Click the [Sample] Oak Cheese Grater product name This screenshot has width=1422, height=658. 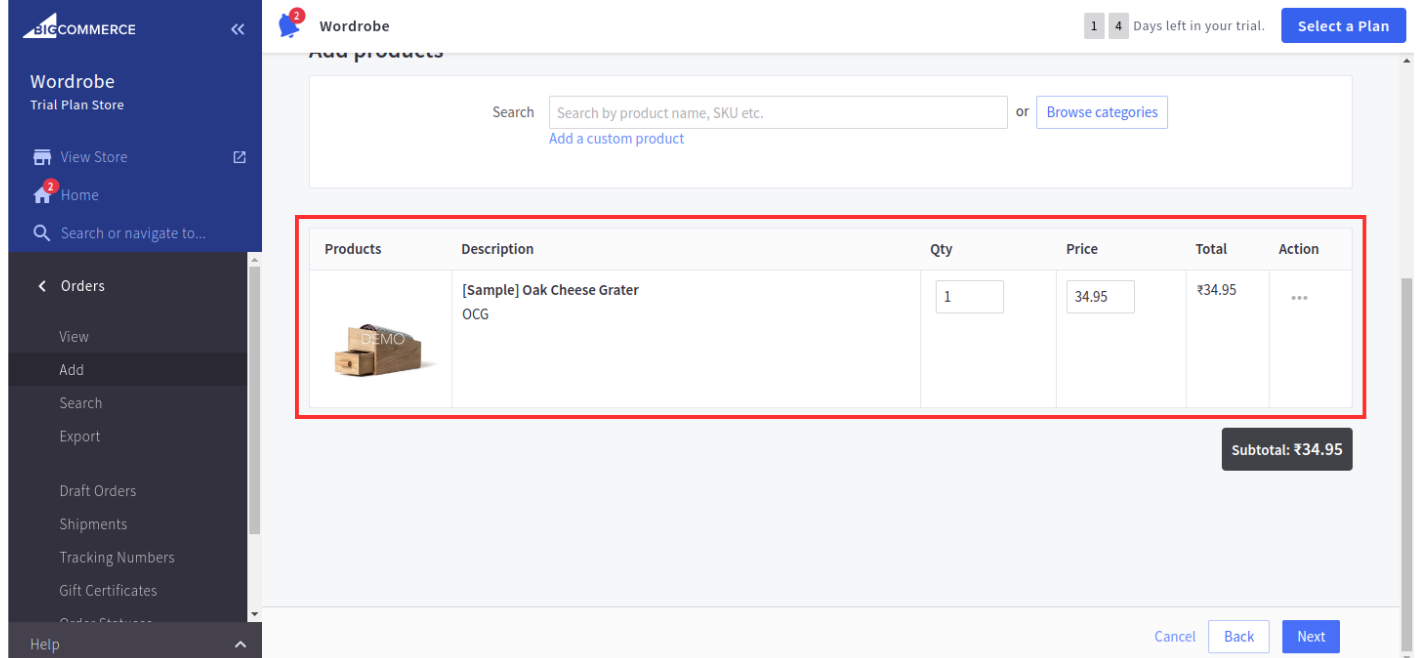(550, 290)
